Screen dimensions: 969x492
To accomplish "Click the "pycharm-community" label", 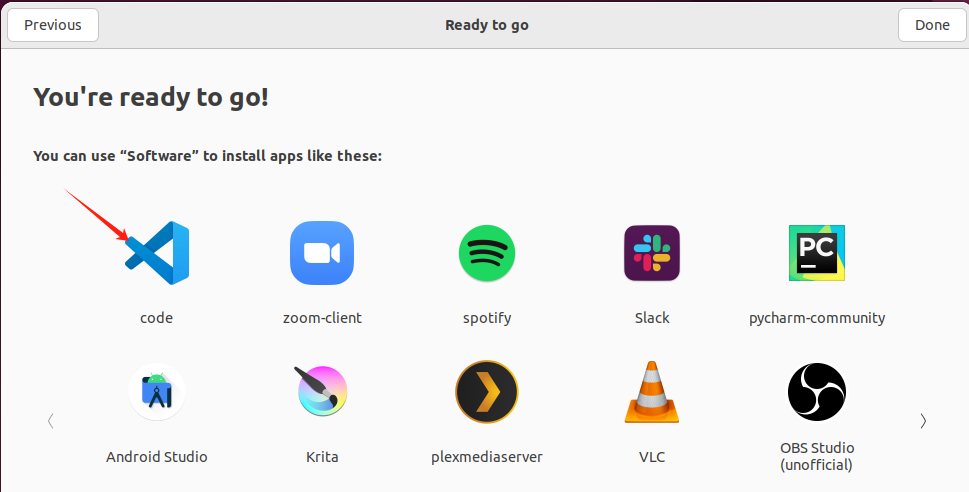I will 817,318.
